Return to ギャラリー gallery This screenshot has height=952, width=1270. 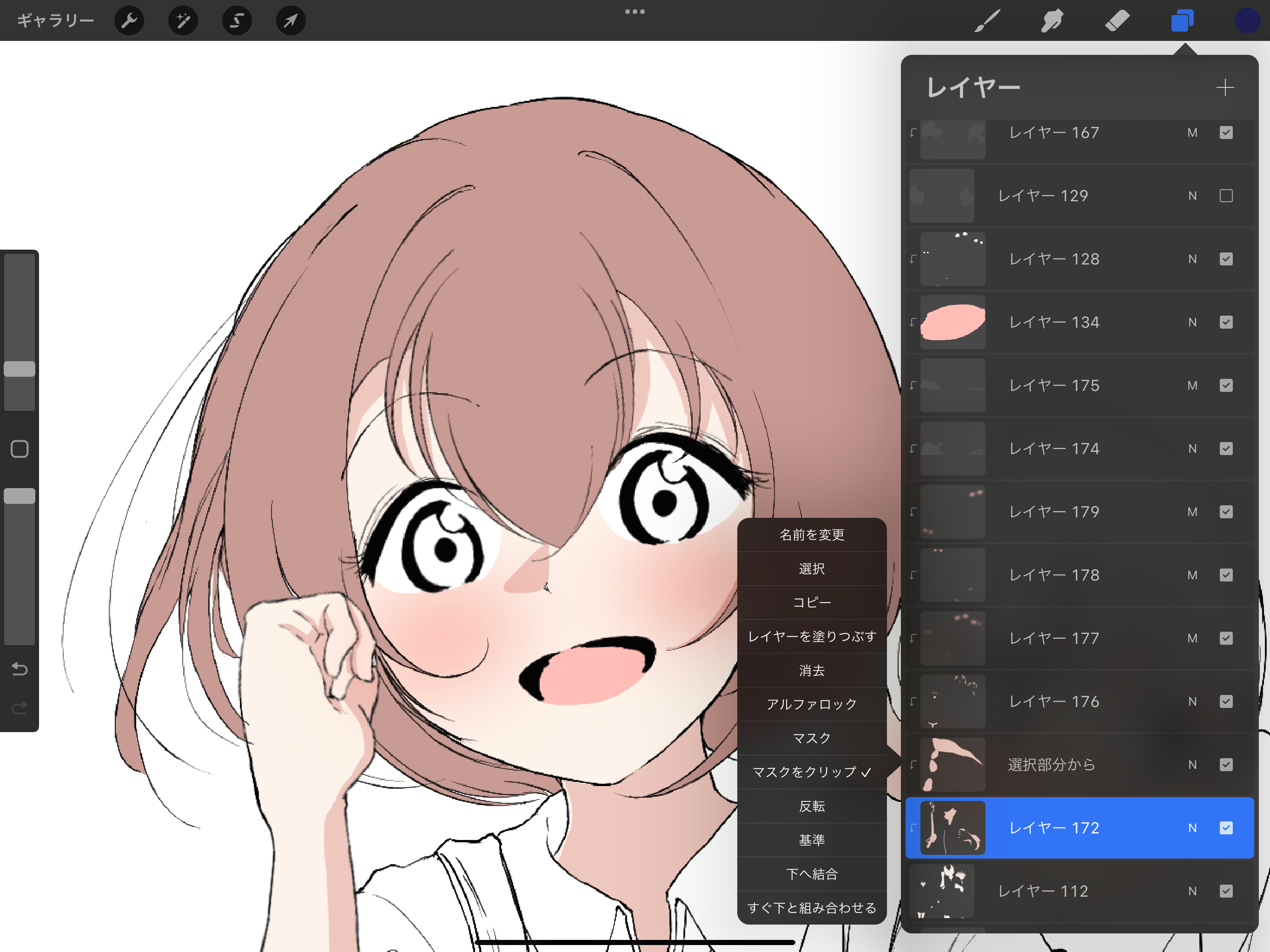[x=56, y=20]
